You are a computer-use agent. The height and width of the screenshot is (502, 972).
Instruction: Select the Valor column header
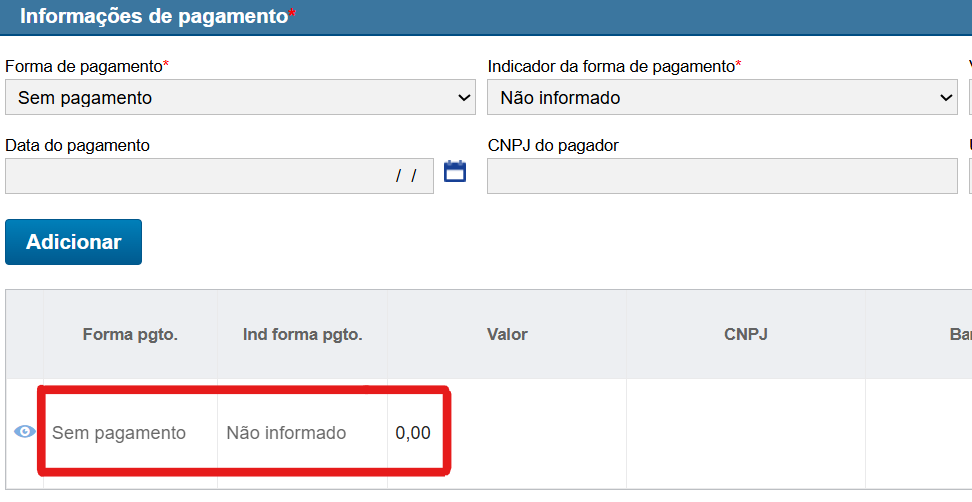click(507, 334)
